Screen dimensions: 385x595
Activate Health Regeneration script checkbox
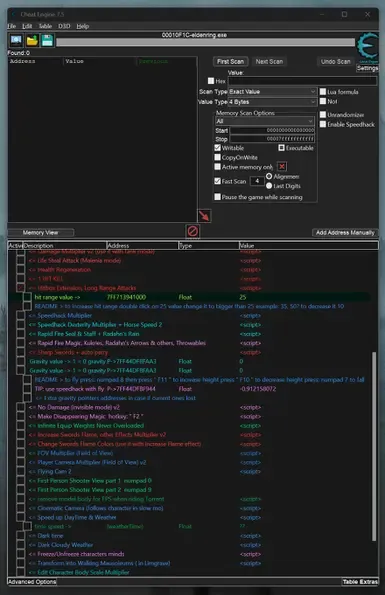point(20,269)
